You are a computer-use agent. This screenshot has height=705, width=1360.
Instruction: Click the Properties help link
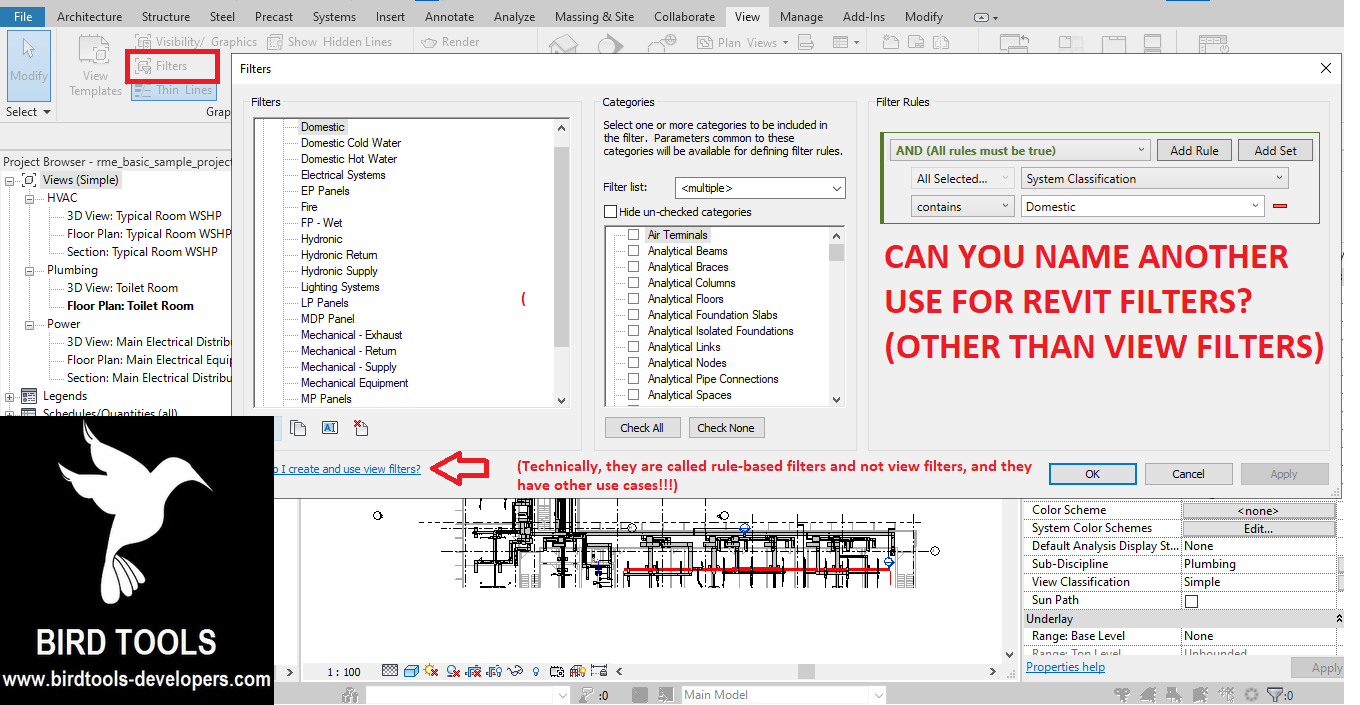click(x=1065, y=667)
